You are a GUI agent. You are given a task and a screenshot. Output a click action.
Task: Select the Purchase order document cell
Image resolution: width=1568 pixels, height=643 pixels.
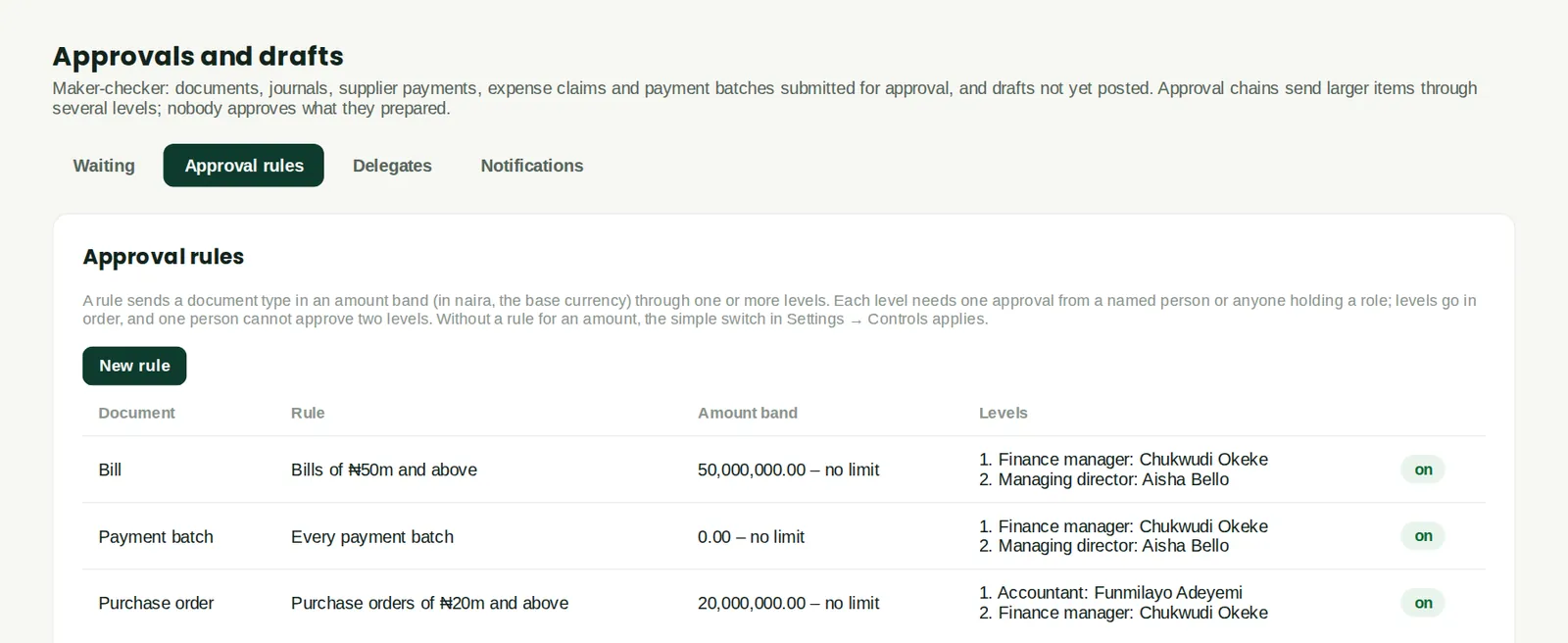[x=156, y=603]
